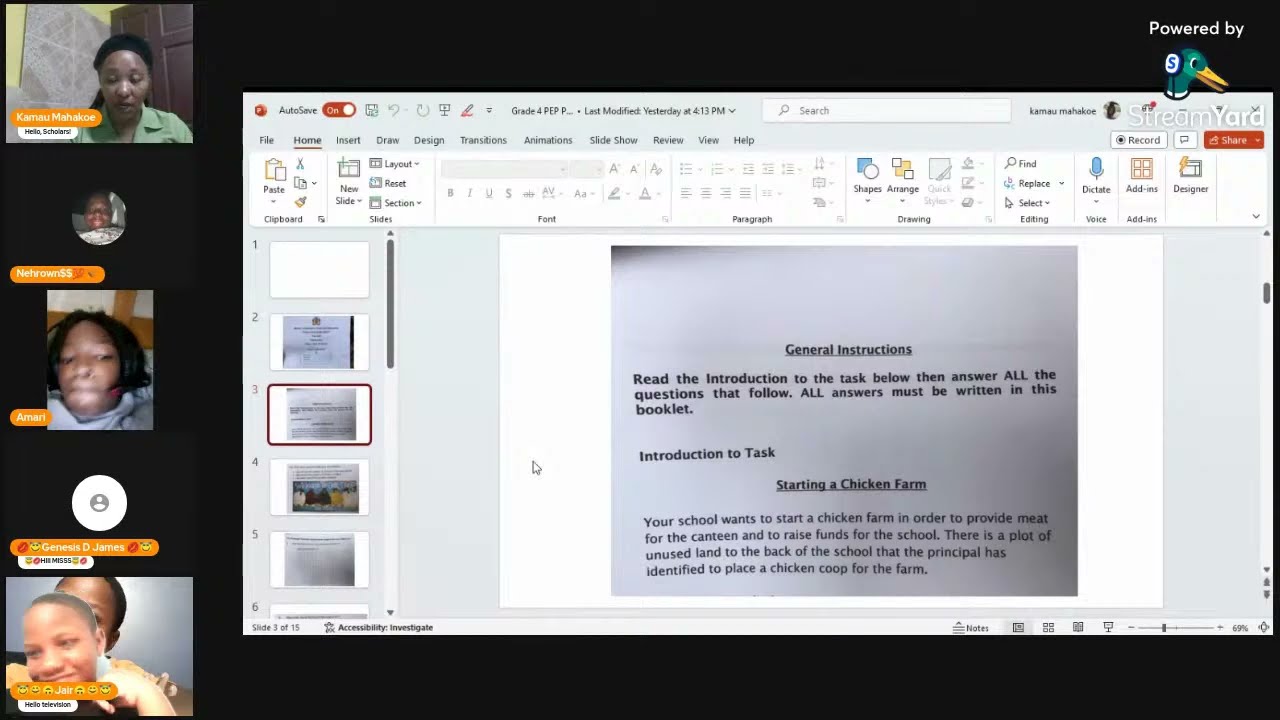Screen dimensions: 1280x720
Task: Open the Add-ins icon
Action: (x=1141, y=168)
